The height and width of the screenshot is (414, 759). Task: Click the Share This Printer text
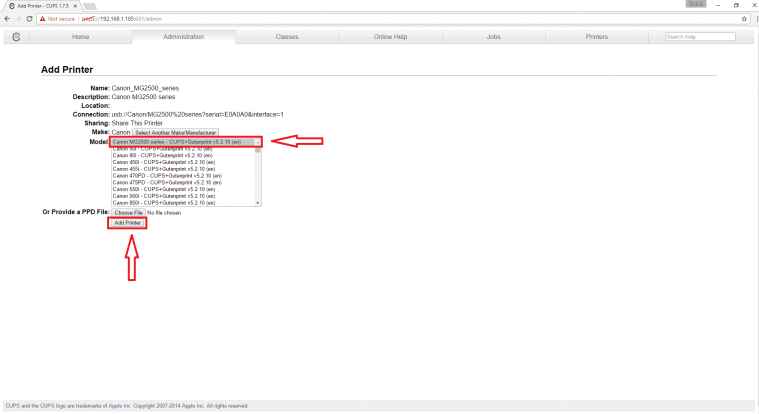tap(137, 123)
